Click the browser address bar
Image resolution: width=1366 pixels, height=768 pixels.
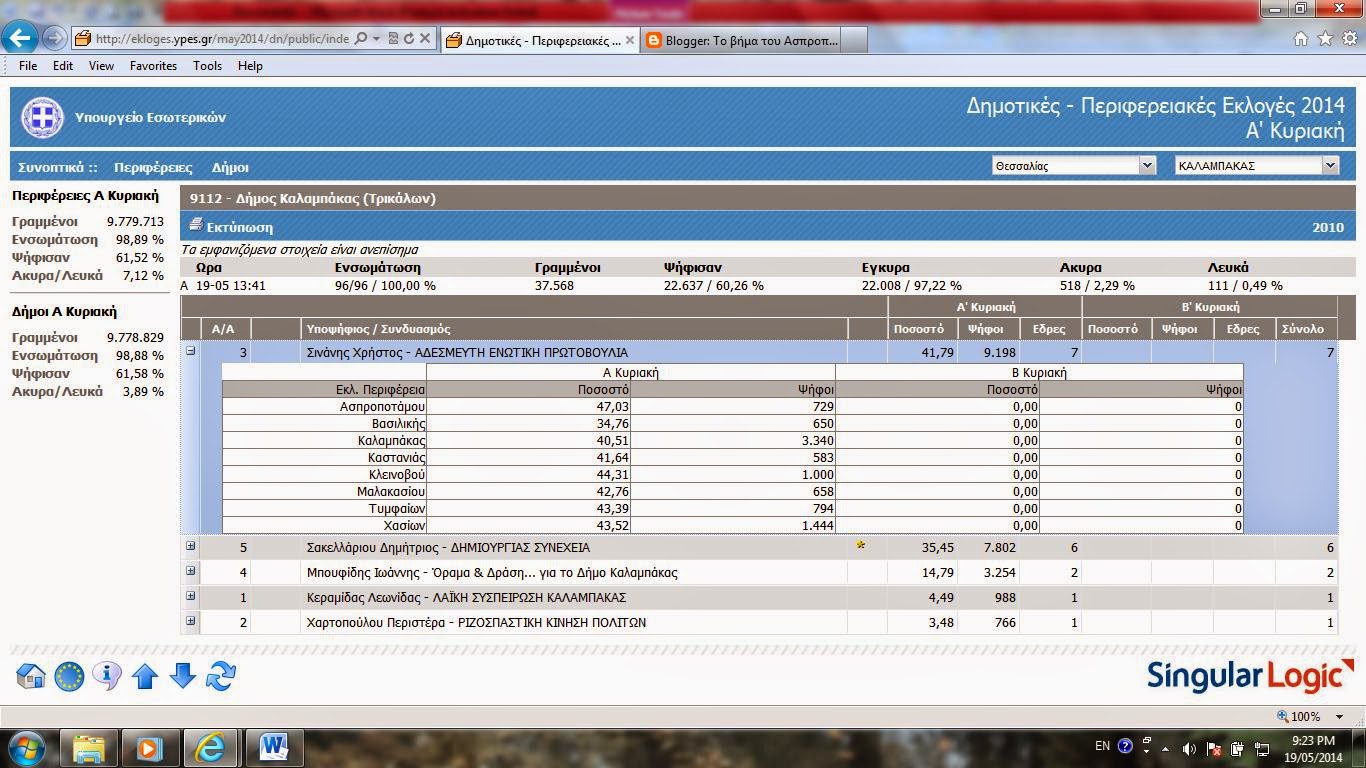click(x=220, y=39)
